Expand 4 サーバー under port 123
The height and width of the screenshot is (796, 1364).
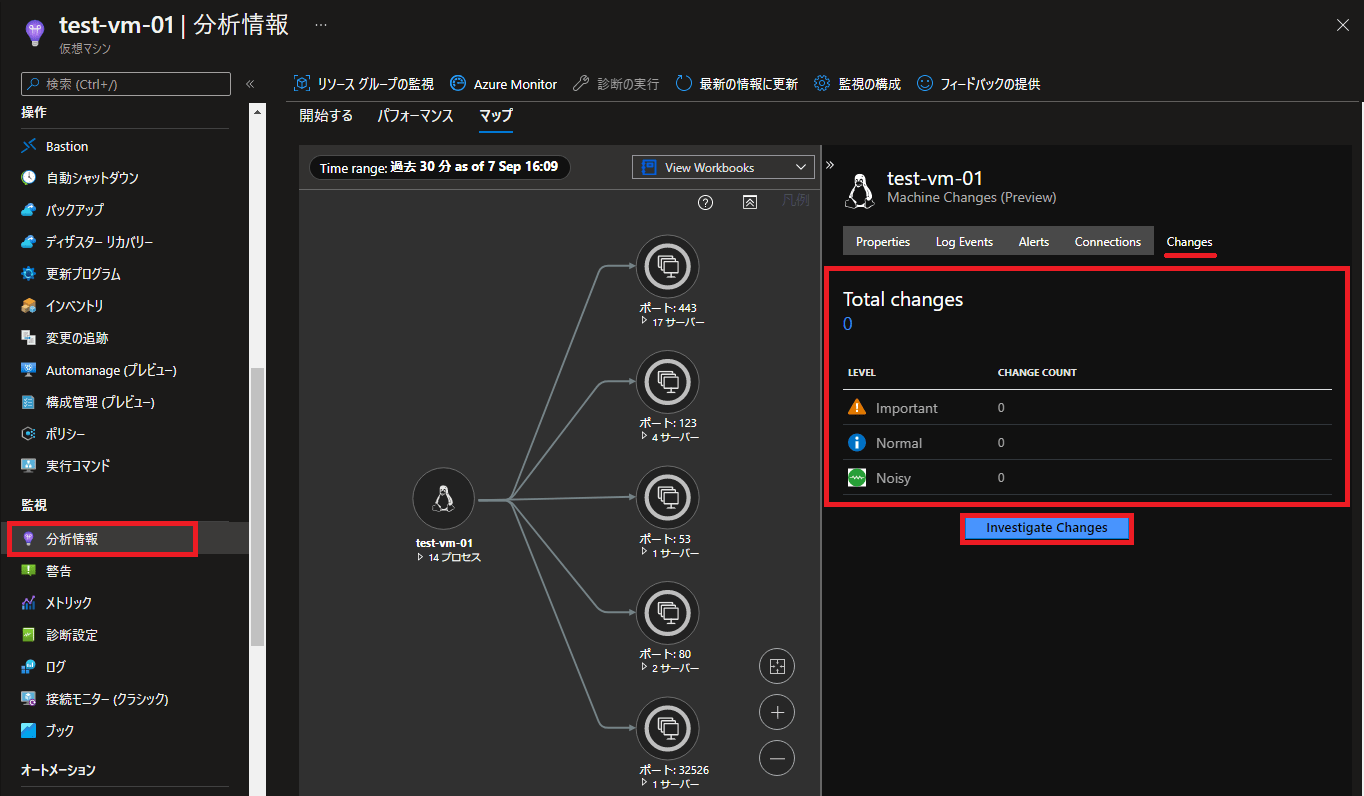click(x=670, y=437)
